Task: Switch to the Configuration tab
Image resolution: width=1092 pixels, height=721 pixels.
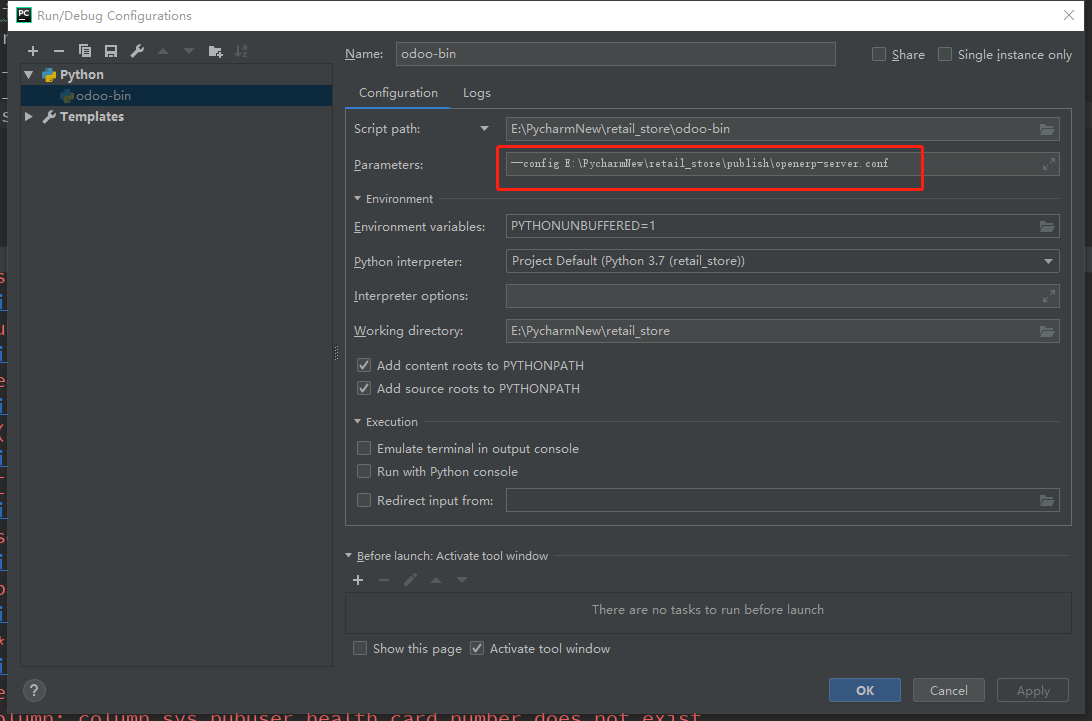Action: [398, 93]
